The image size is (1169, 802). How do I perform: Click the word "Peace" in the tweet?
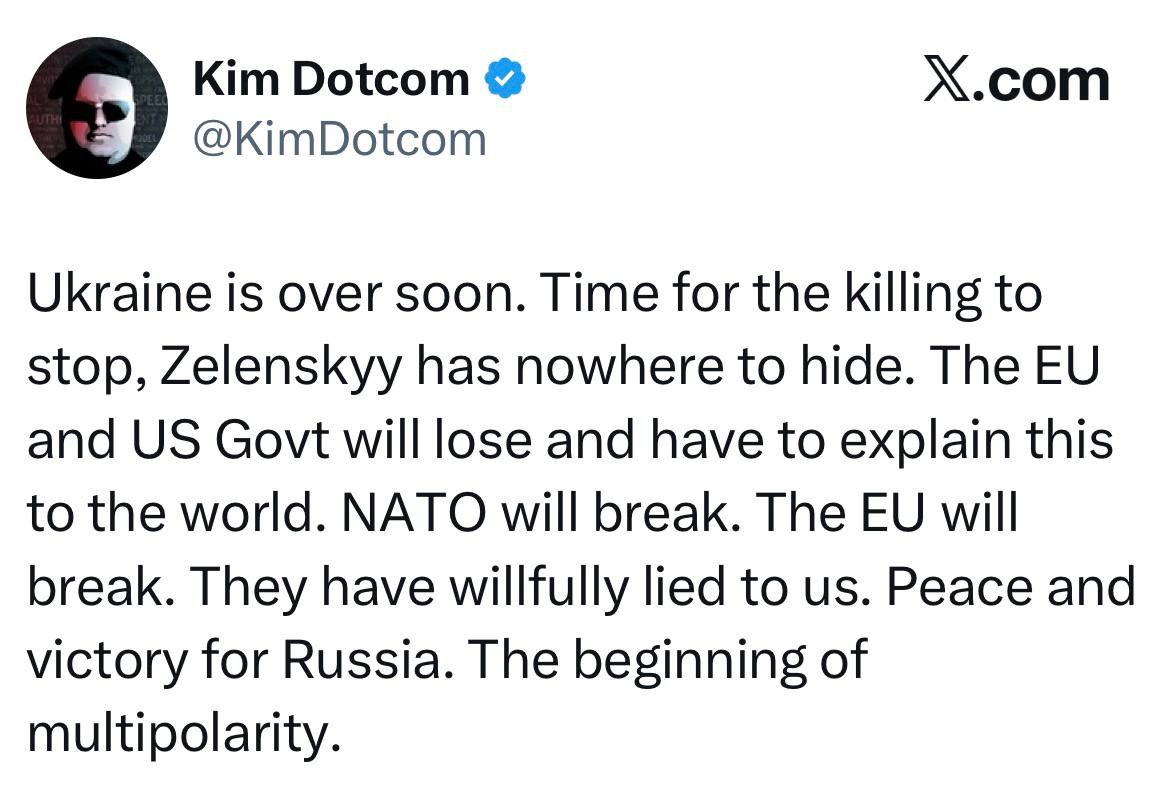[957, 587]
